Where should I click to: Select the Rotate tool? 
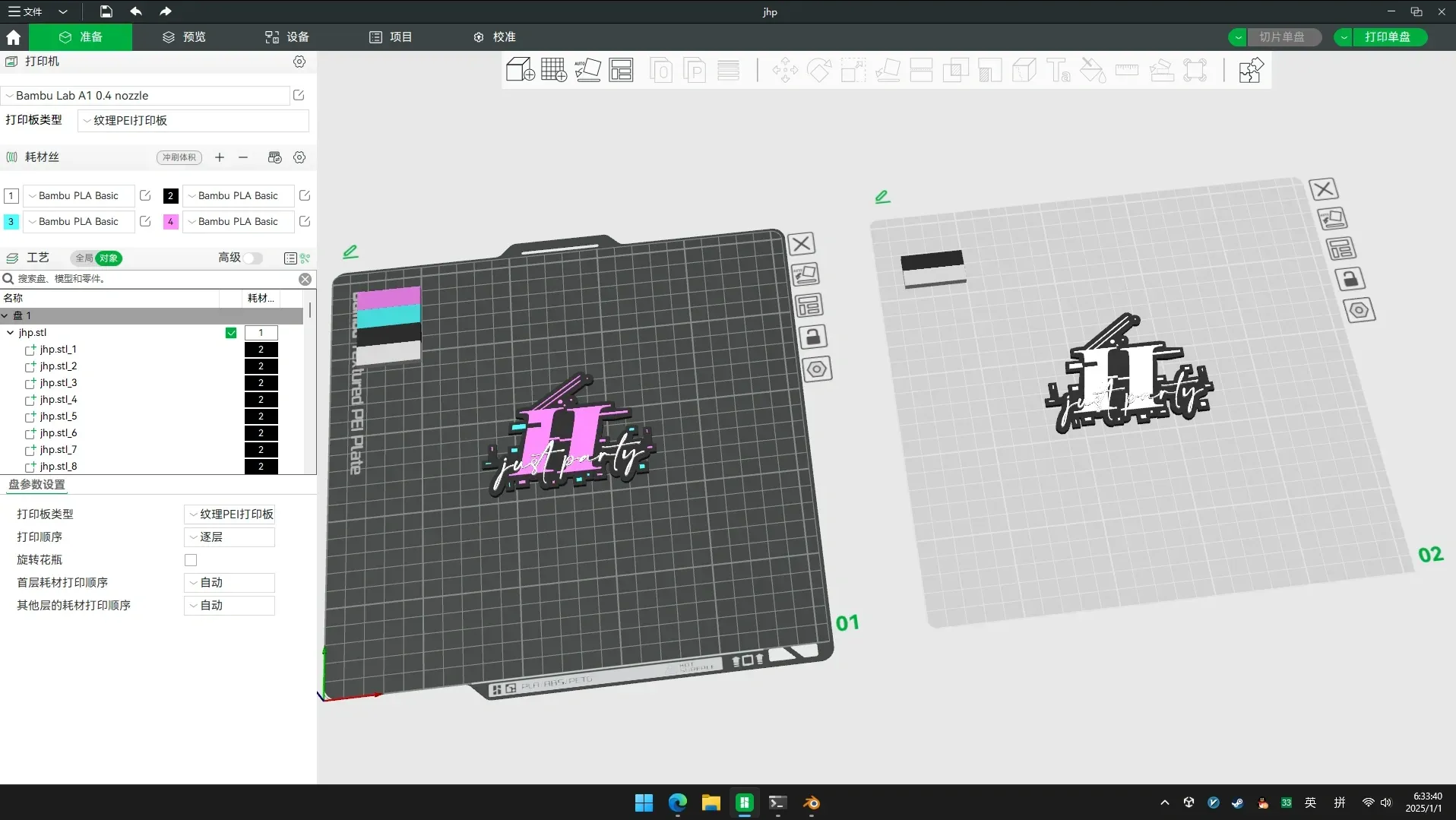(x=818, y=71)
